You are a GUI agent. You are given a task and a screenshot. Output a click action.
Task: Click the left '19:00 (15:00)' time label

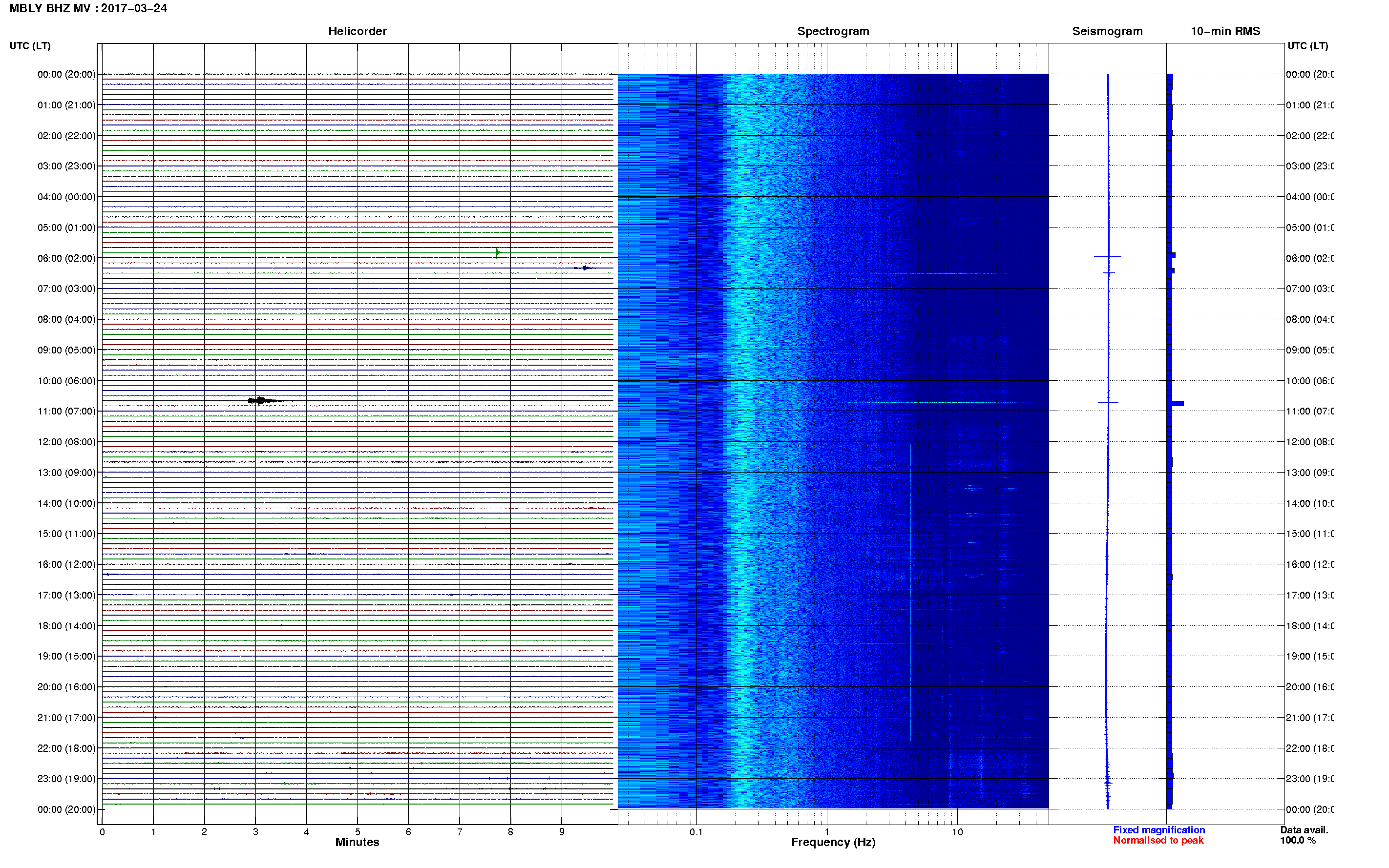click(x=66, y=656)
